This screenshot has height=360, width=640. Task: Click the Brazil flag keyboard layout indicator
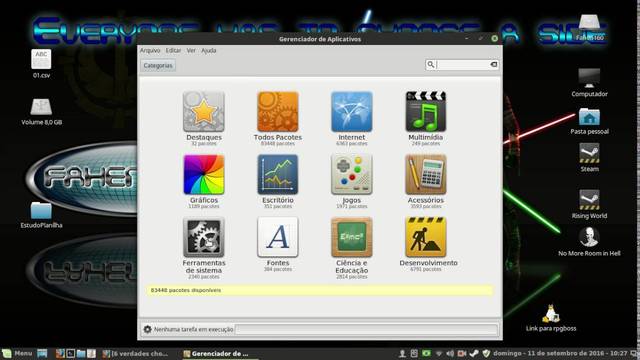426,353
